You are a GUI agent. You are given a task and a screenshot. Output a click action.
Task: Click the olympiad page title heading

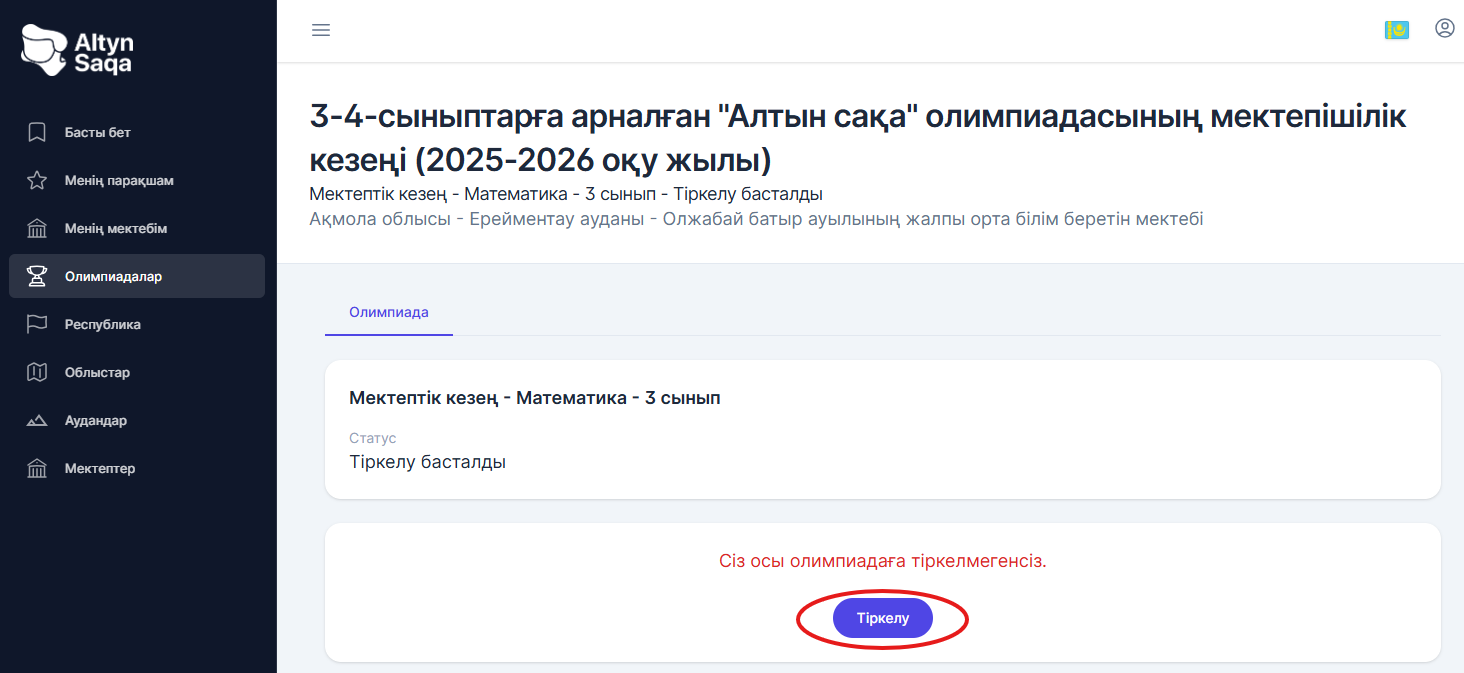(858, 138)
